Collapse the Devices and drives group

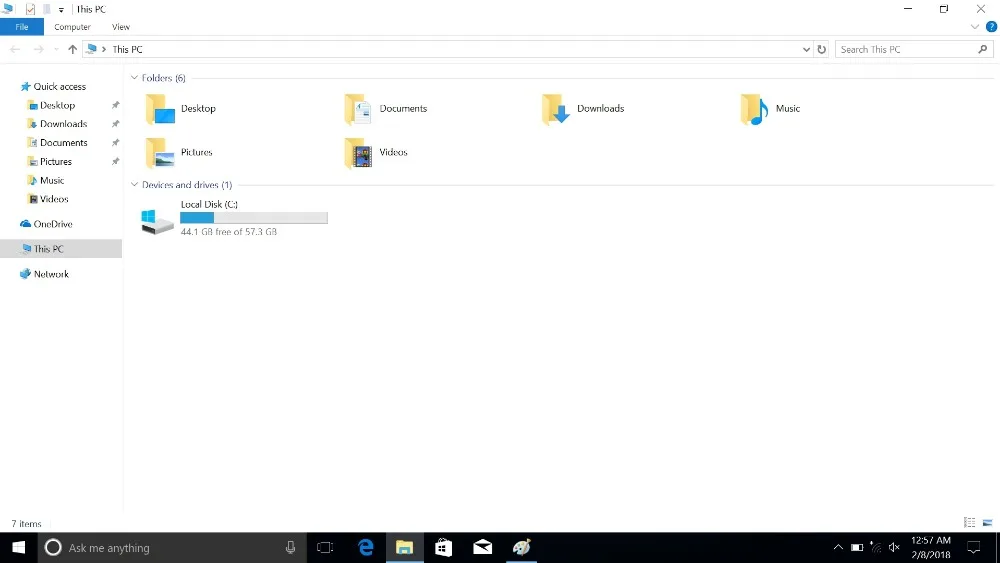tap(134, 185)
